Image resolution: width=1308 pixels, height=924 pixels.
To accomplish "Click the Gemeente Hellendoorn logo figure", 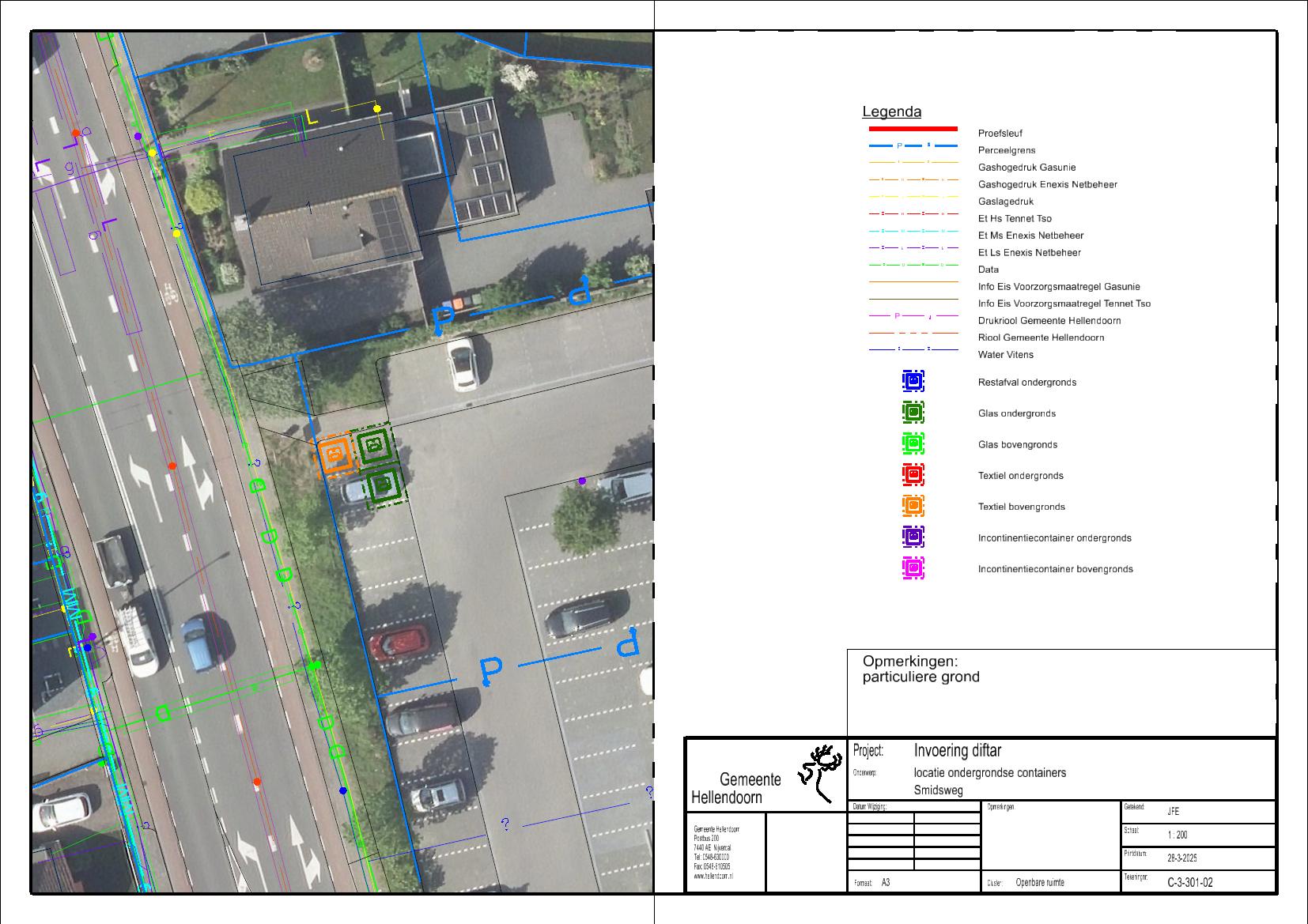I will pyautogui.click(x=819, y=772).
